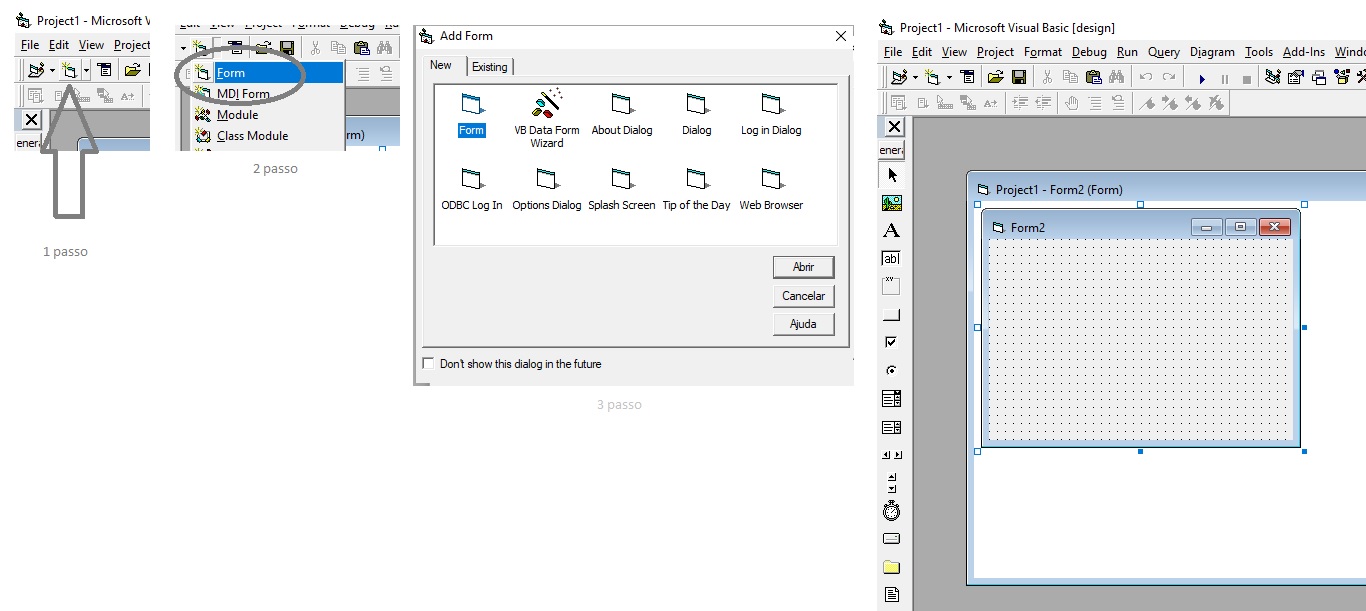Open Menu Editor from design window toolbar
Screen dimensions: 1366x611
pos(967,77)
